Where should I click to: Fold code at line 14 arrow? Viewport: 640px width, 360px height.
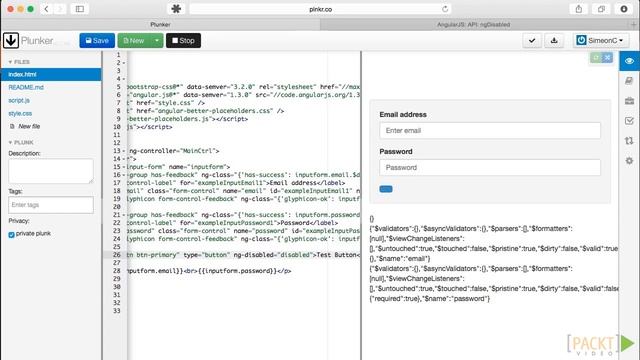click(x=124, y=159)
